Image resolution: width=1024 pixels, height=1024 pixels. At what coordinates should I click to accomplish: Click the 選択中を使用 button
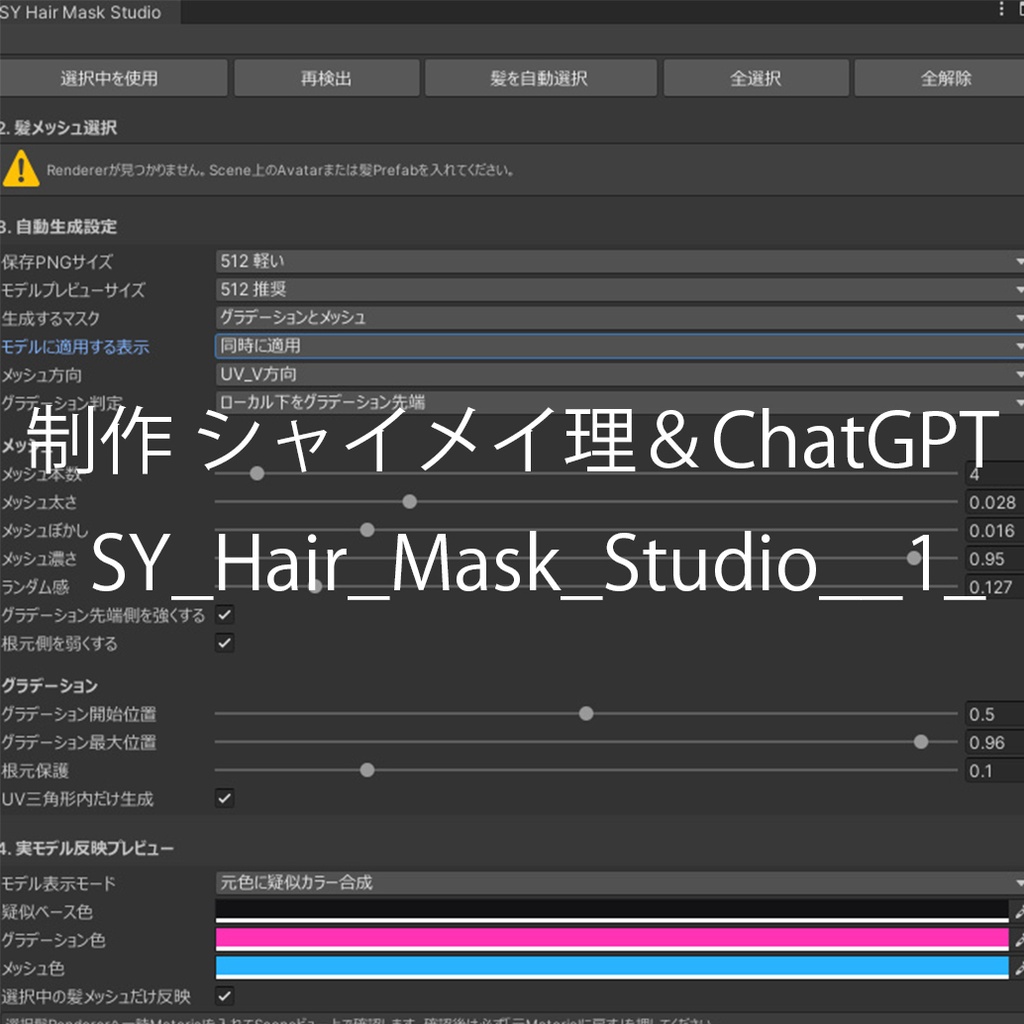[x=112, y=78]
